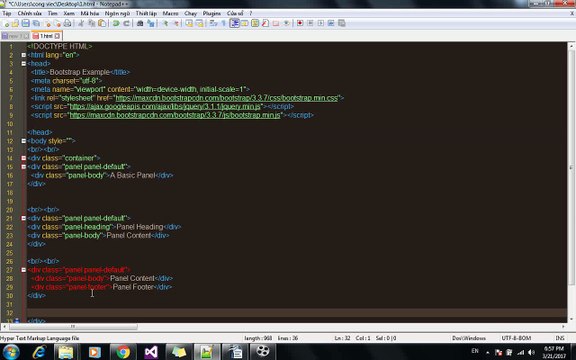Close the 1.html tab
The height and width of the screenshot is (360, 576).
[57, 36]
